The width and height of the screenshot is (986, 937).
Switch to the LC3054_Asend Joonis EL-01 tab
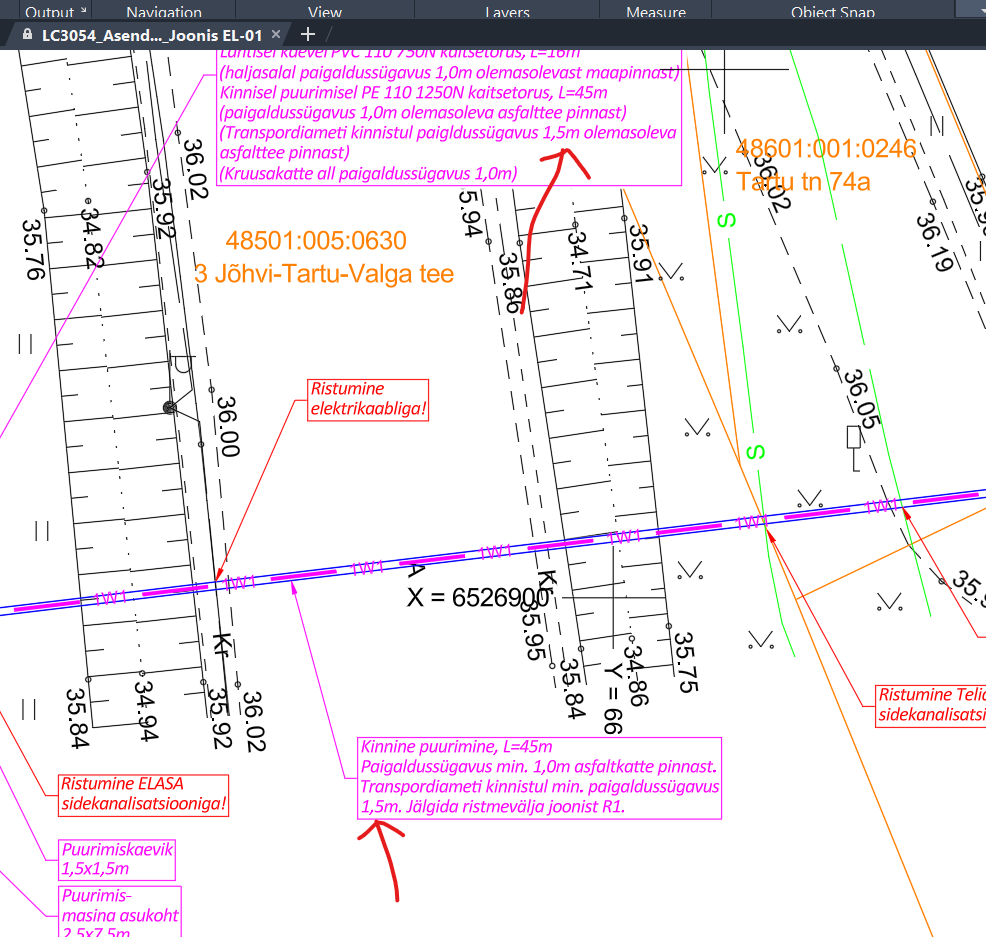[150, 34]
